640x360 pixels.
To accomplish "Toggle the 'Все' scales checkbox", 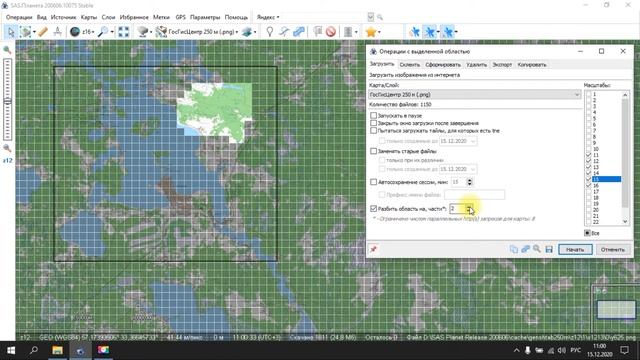I will coord(587,233).
